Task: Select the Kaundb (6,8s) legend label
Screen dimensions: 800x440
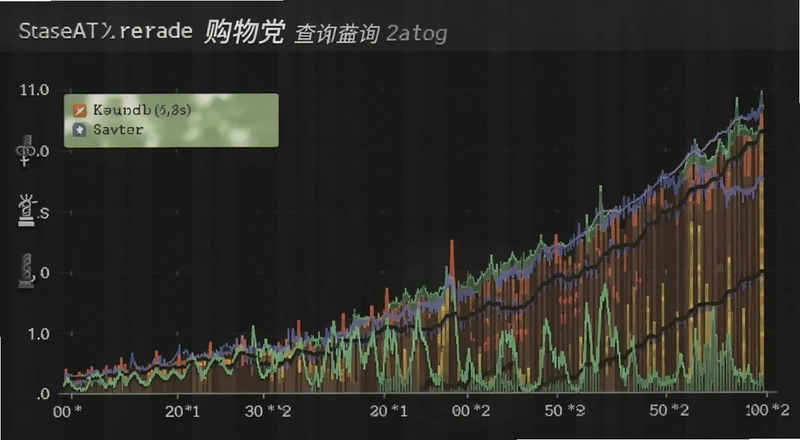Action: 142,110
